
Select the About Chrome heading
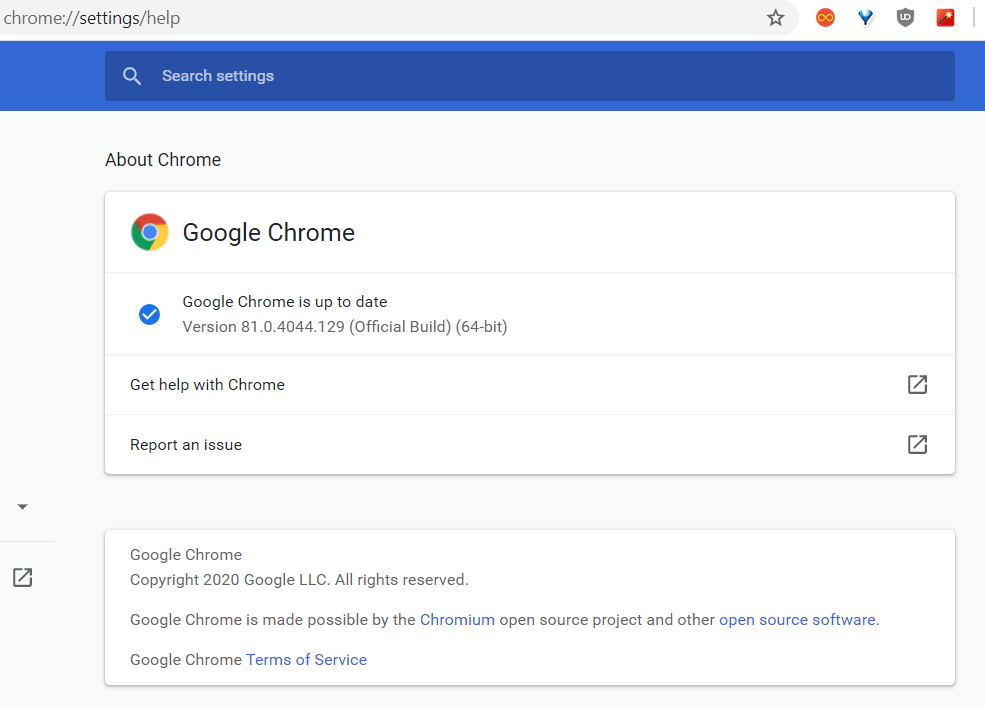click(x=163, y=160)
